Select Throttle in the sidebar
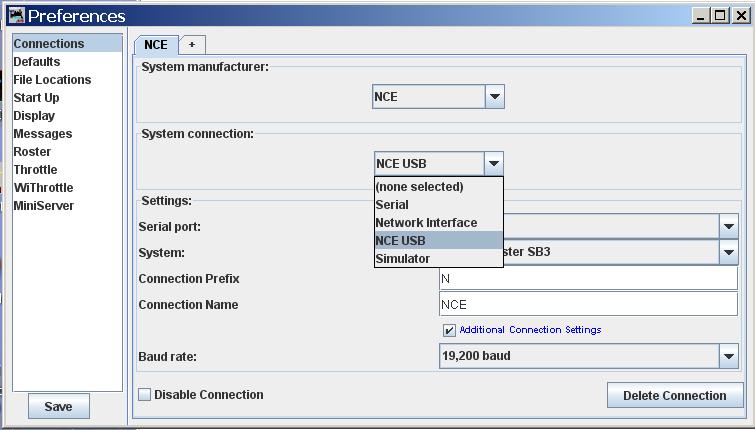755x430 pixels. 67,169
